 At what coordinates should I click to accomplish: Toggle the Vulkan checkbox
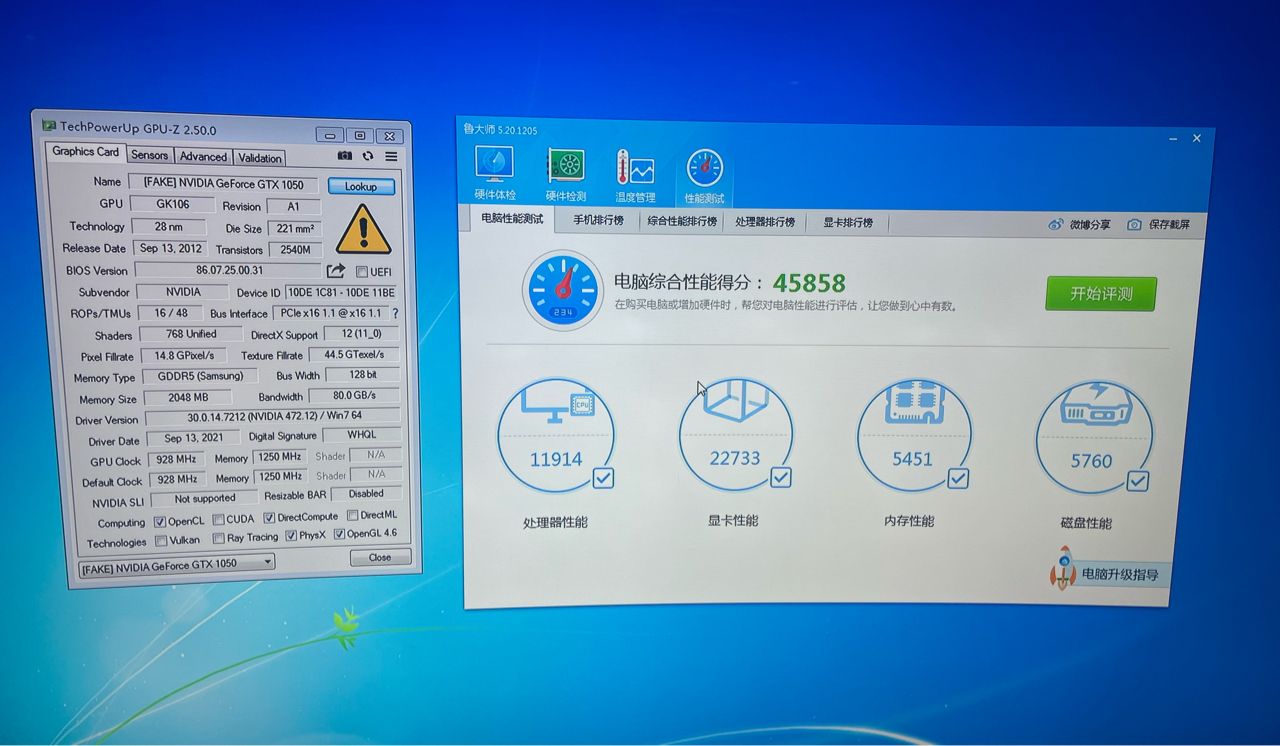161,540
